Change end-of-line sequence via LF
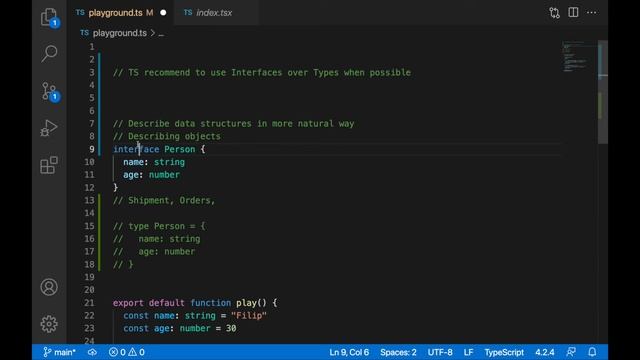 (468, 352)
